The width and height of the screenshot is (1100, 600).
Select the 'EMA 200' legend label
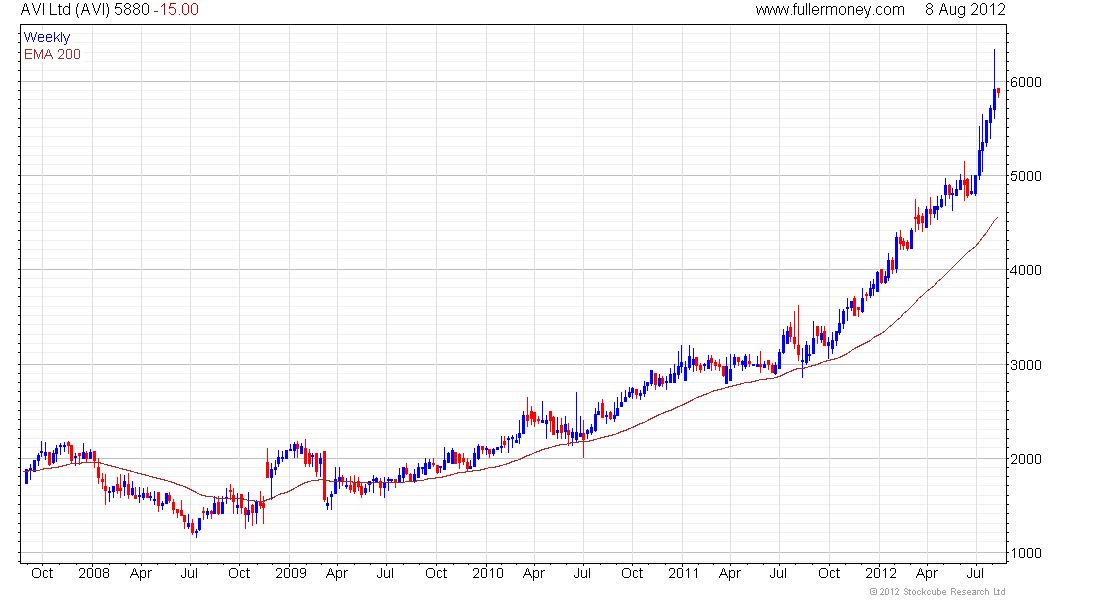click(53, 54)
